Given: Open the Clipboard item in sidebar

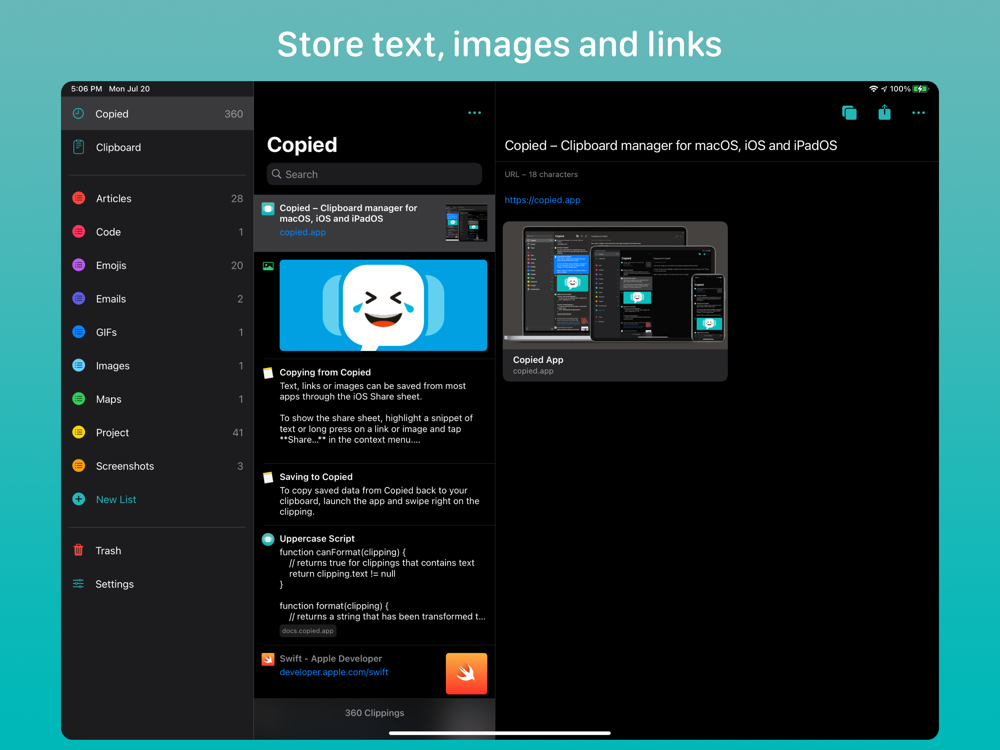Looking at the screenshot, I should click(x=157, y=147).
